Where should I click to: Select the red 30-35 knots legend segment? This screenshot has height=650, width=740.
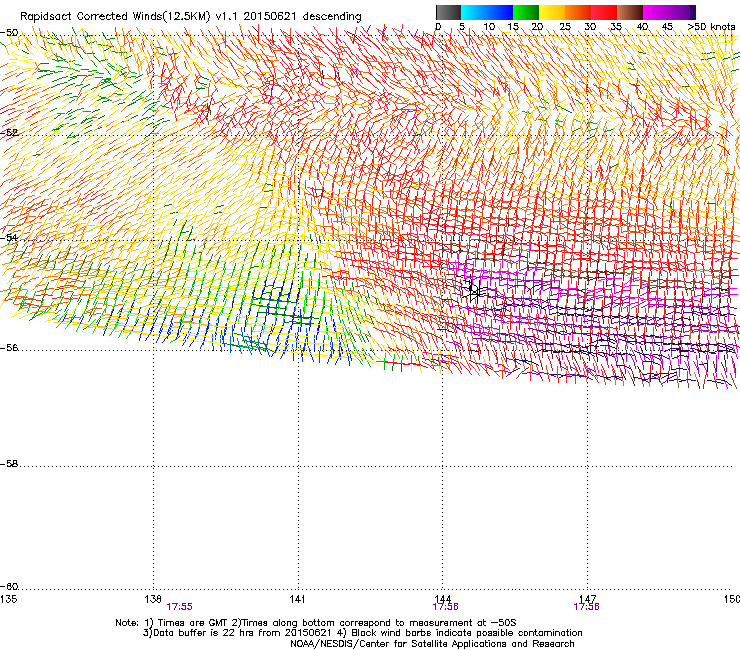point(604,12)
